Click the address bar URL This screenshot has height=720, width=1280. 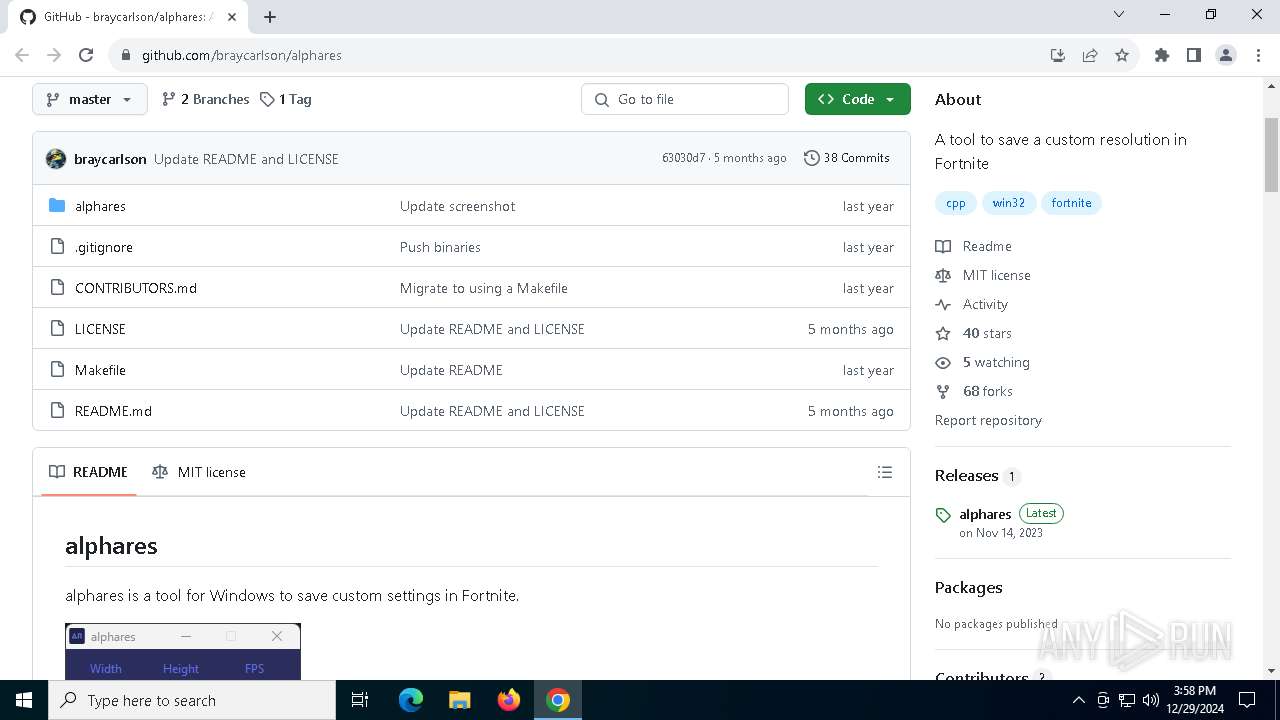242,55
